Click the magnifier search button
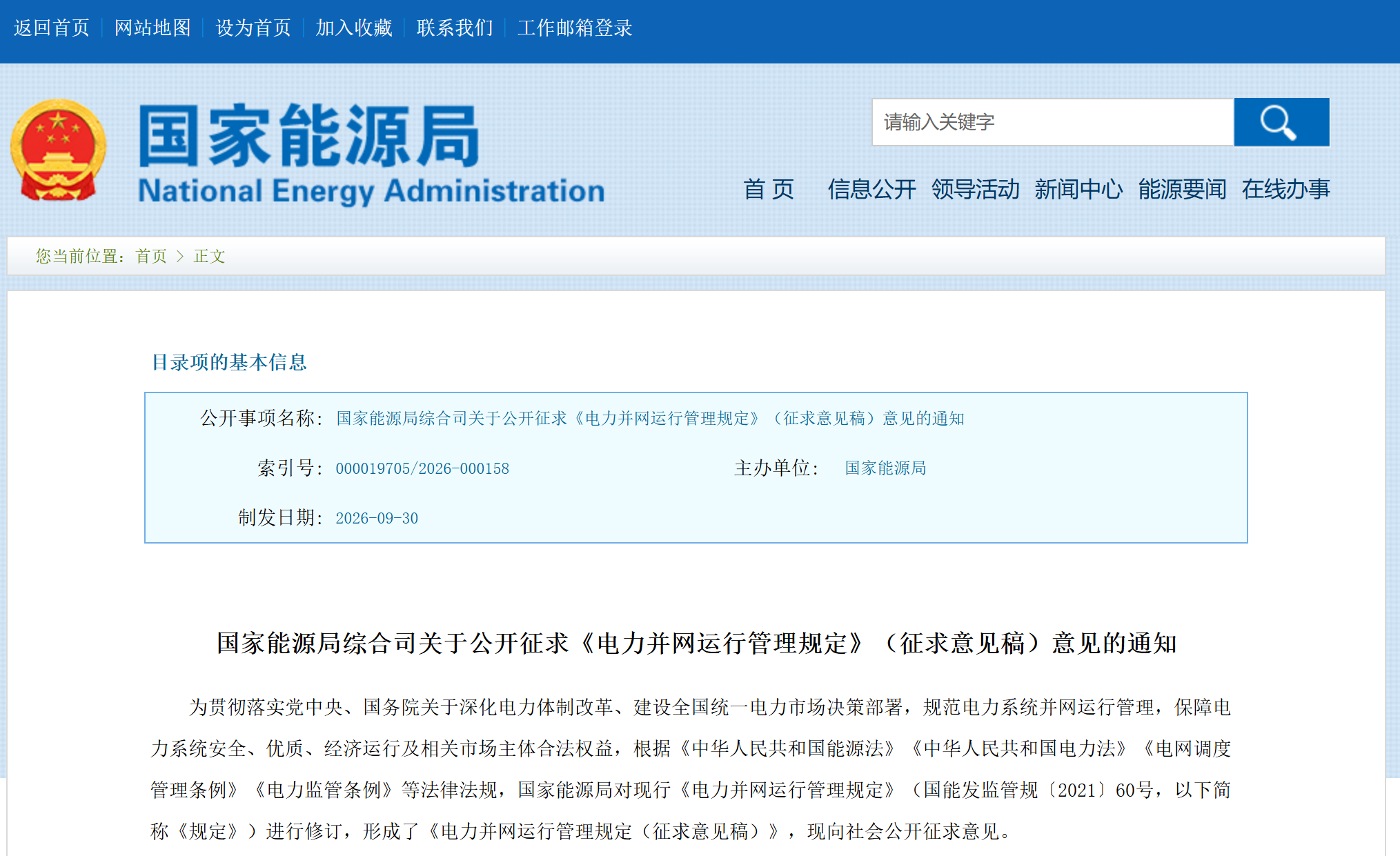The height and width of the screenshot is (856, 1400). (x=1281, y=122)
